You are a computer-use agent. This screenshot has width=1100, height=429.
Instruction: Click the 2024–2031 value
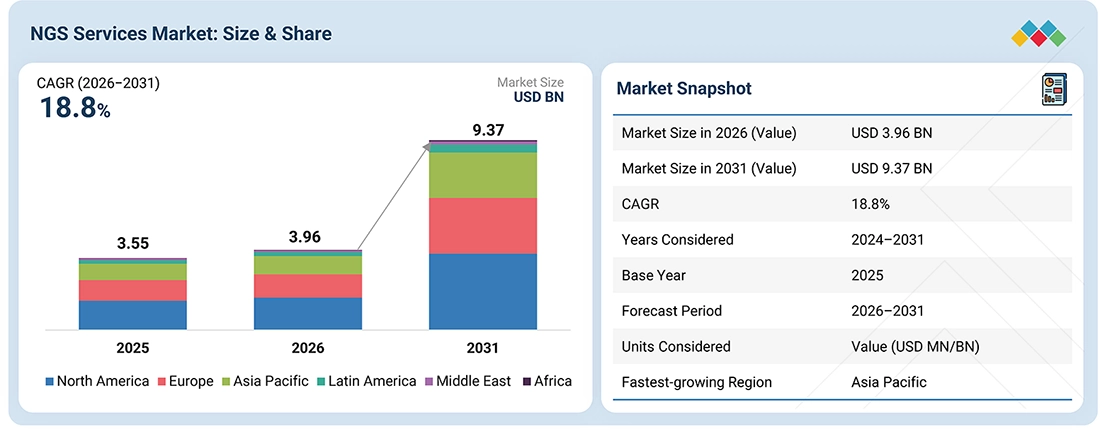(x=887, y=240)
